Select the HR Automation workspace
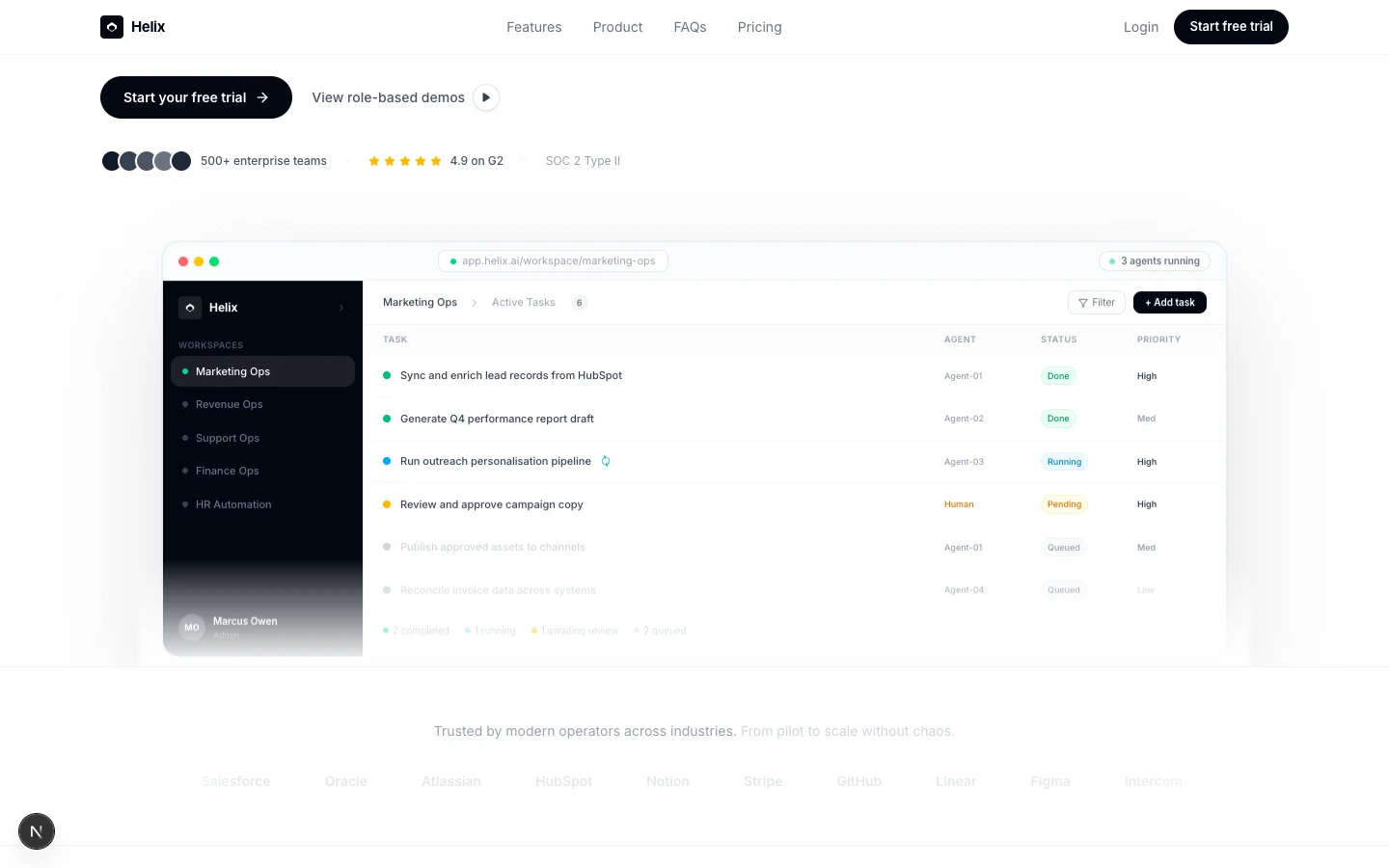This screenshot has width=1389, height=868. pyautogui.click(x=262, y=504)
